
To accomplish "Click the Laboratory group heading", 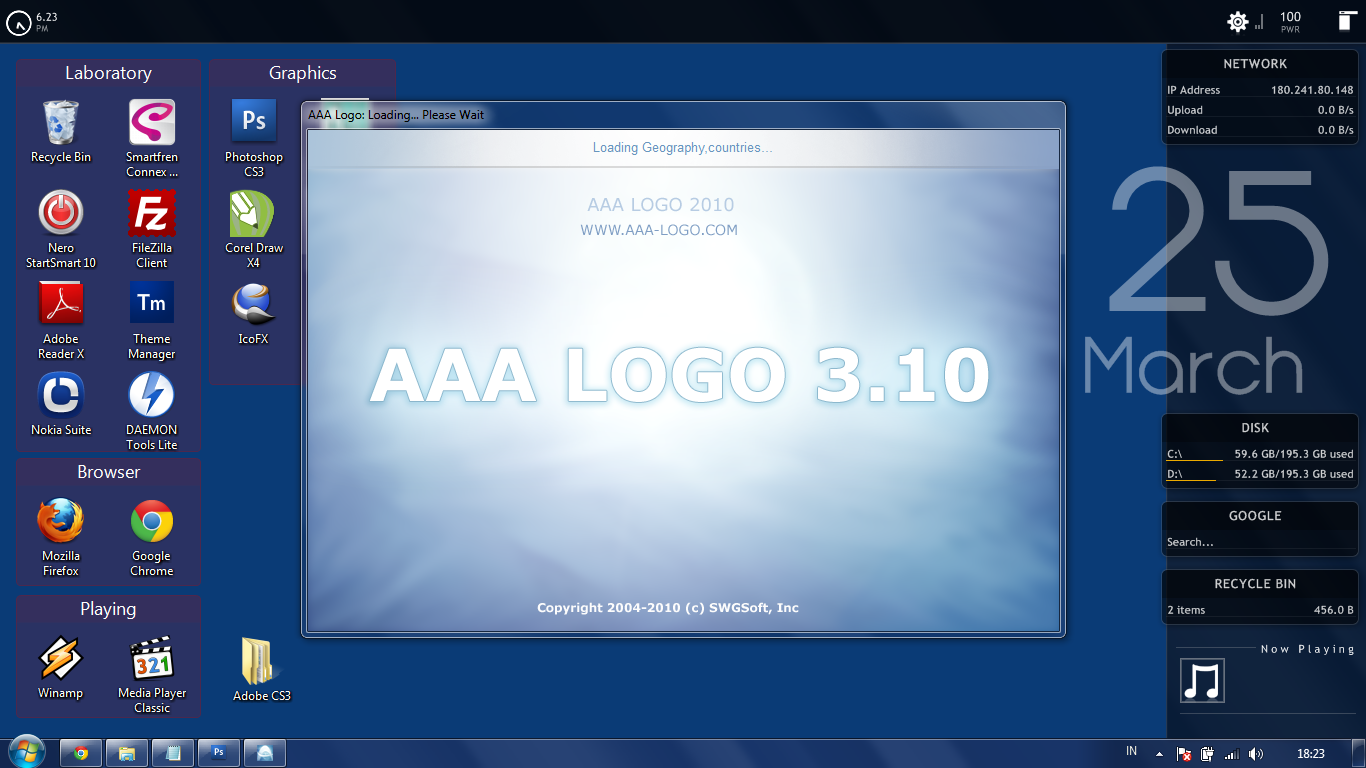I will [108, 73].
